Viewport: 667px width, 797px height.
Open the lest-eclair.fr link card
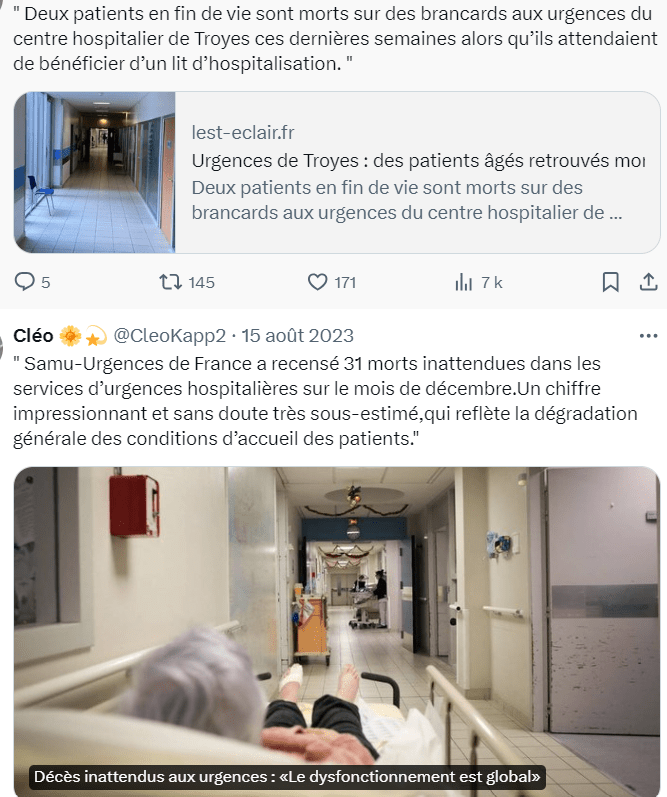(337, 172)
